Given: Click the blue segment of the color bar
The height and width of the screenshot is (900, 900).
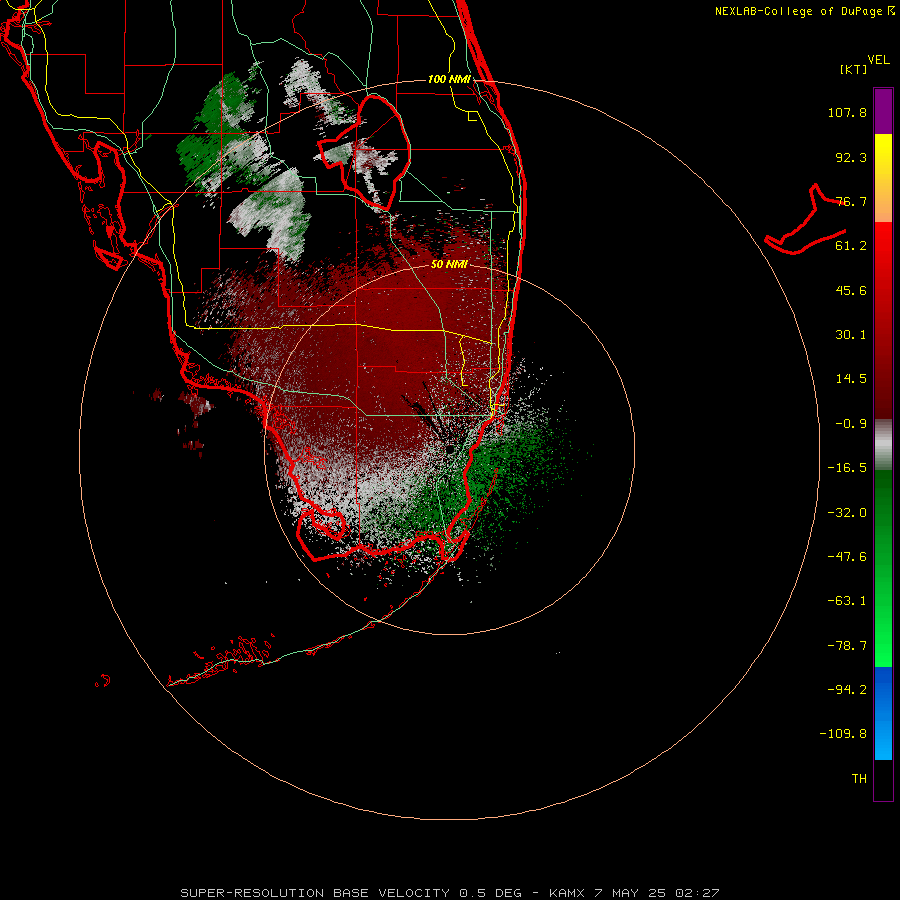Looking at the screenshot, I should [x=883, y=713].
